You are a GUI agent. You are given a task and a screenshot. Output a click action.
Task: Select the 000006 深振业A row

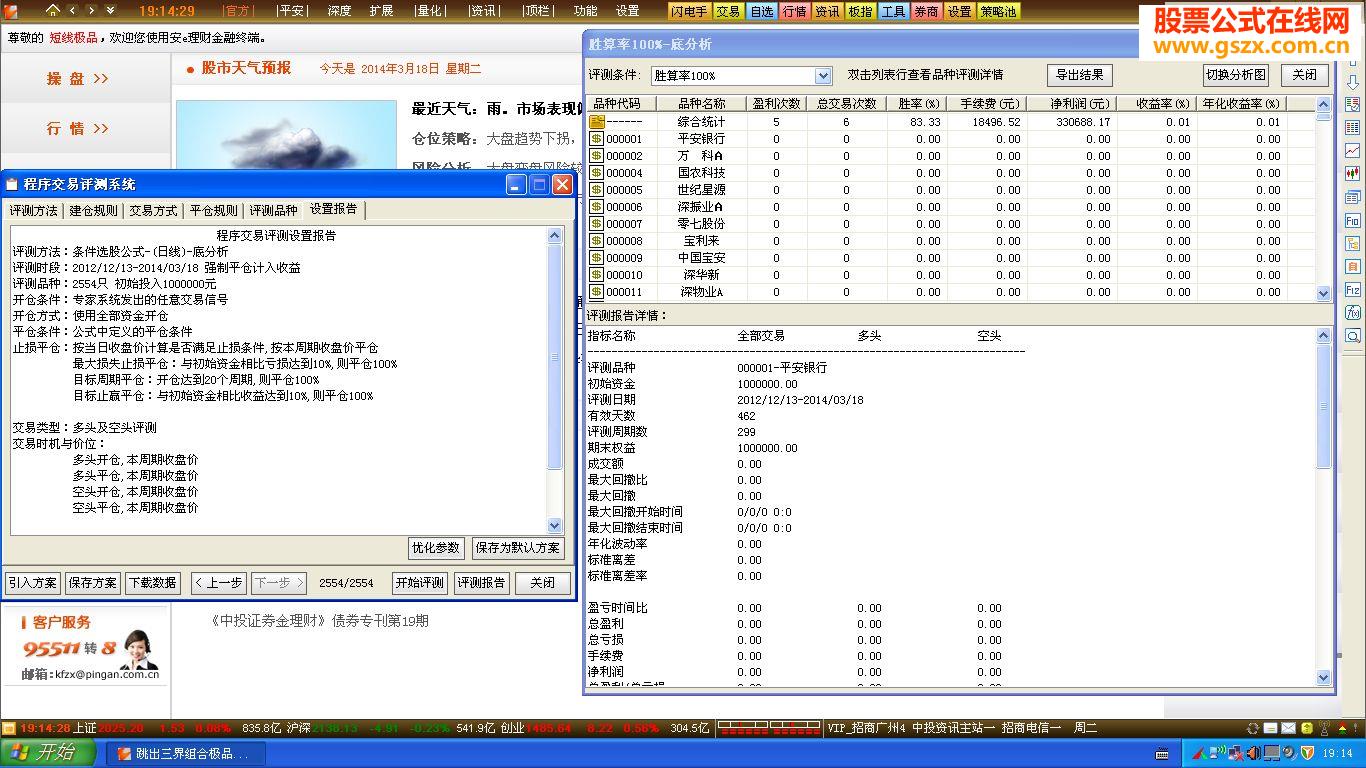(950, 207)
